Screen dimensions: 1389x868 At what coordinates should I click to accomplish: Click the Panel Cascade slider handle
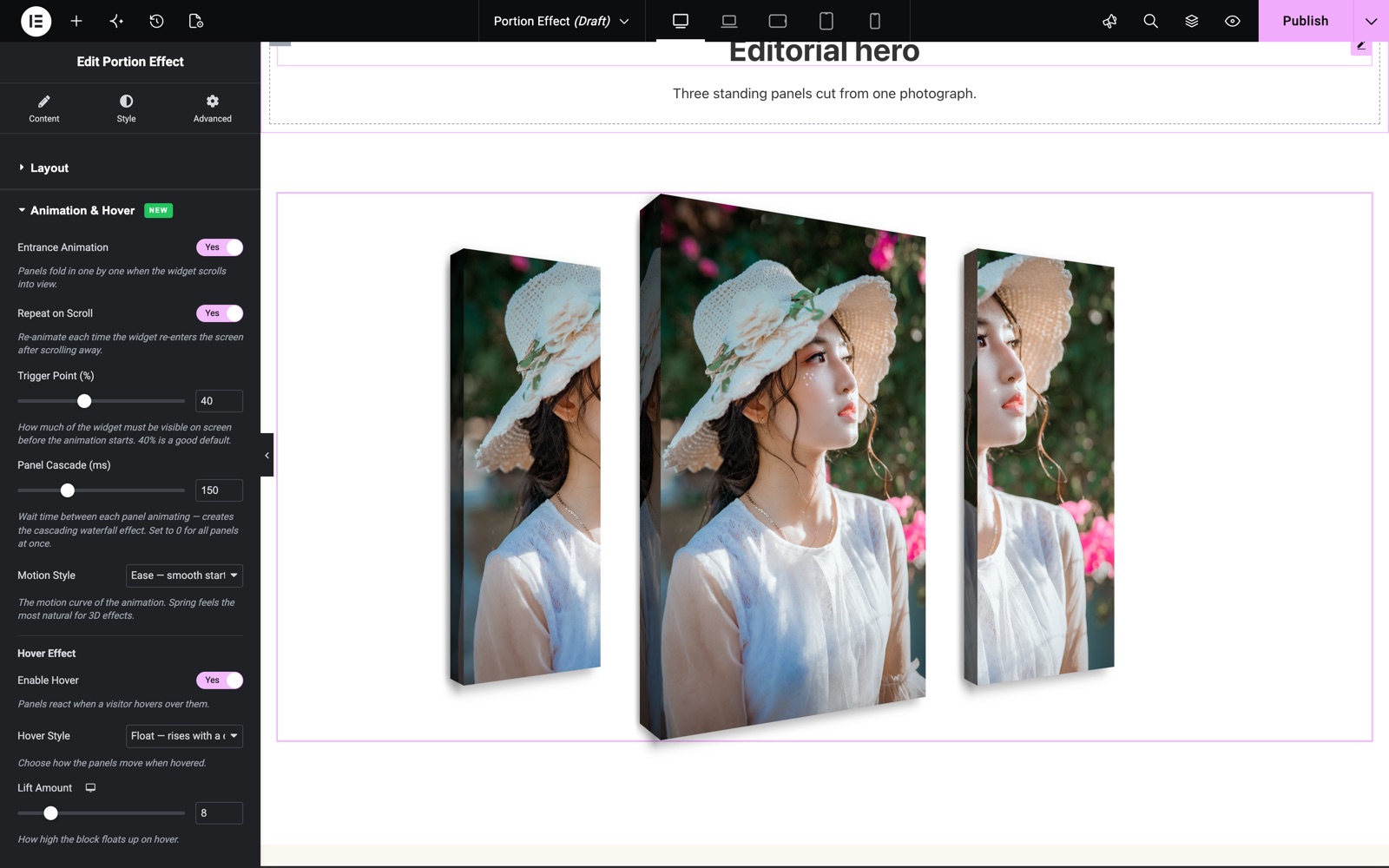(x=68, y=490)
